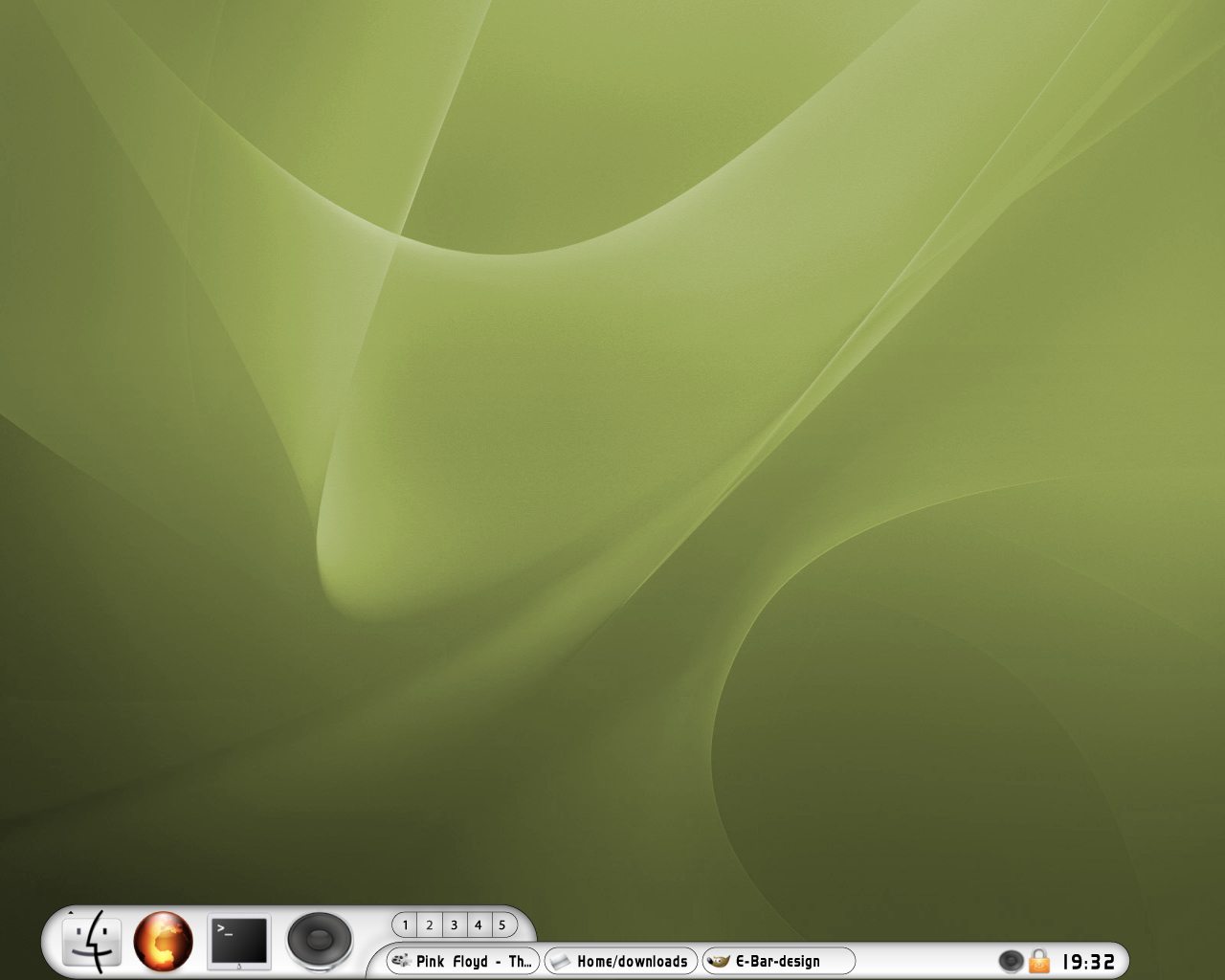Screen dimensions: 1225x980
Task: Switch to workspace 1 in pager
Action: (x=405, y=925)
